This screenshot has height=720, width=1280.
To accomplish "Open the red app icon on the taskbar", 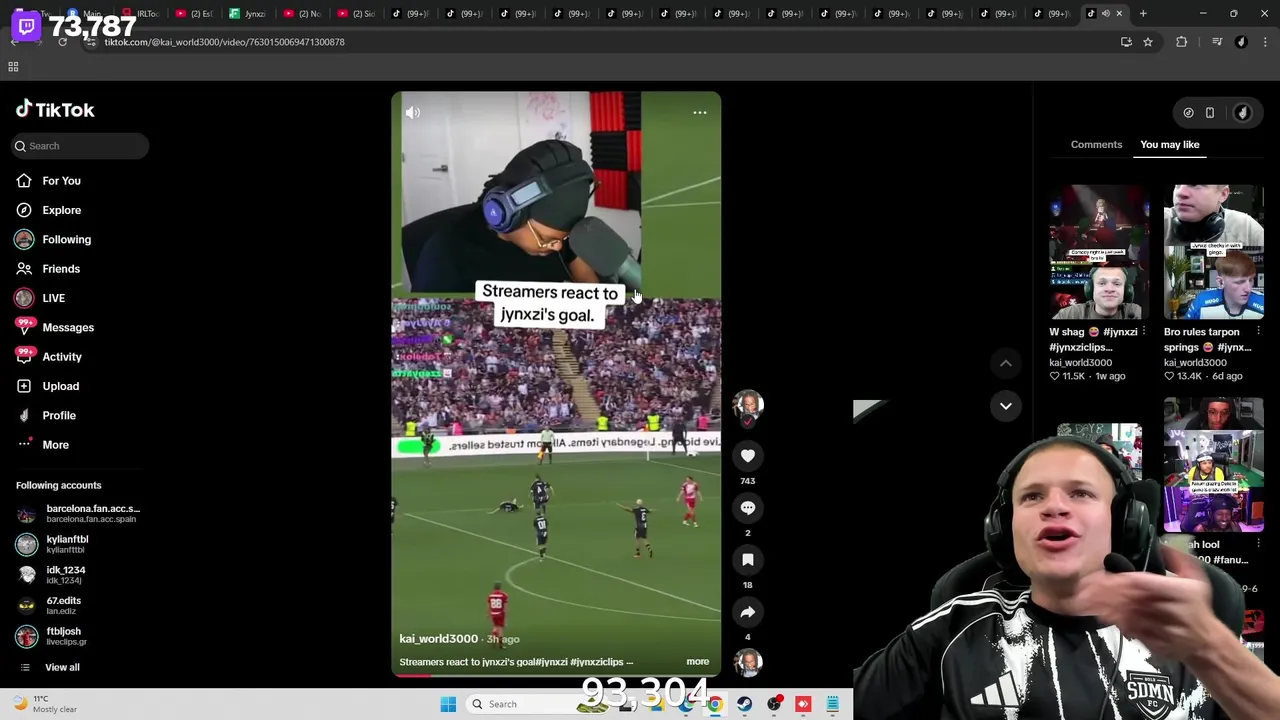I will point(803,704).
